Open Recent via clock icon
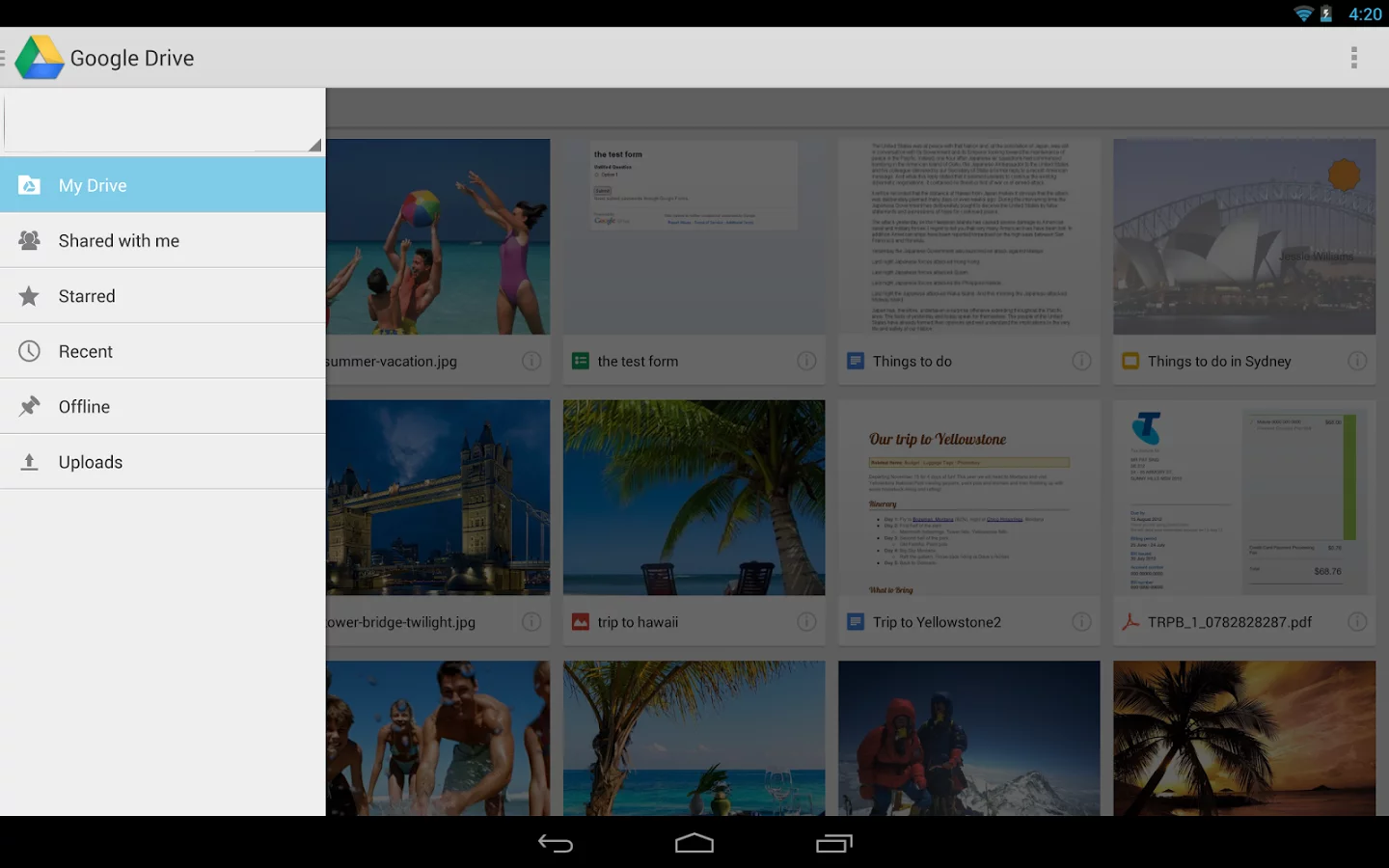 pyautogui.click(x=29, y=350)
